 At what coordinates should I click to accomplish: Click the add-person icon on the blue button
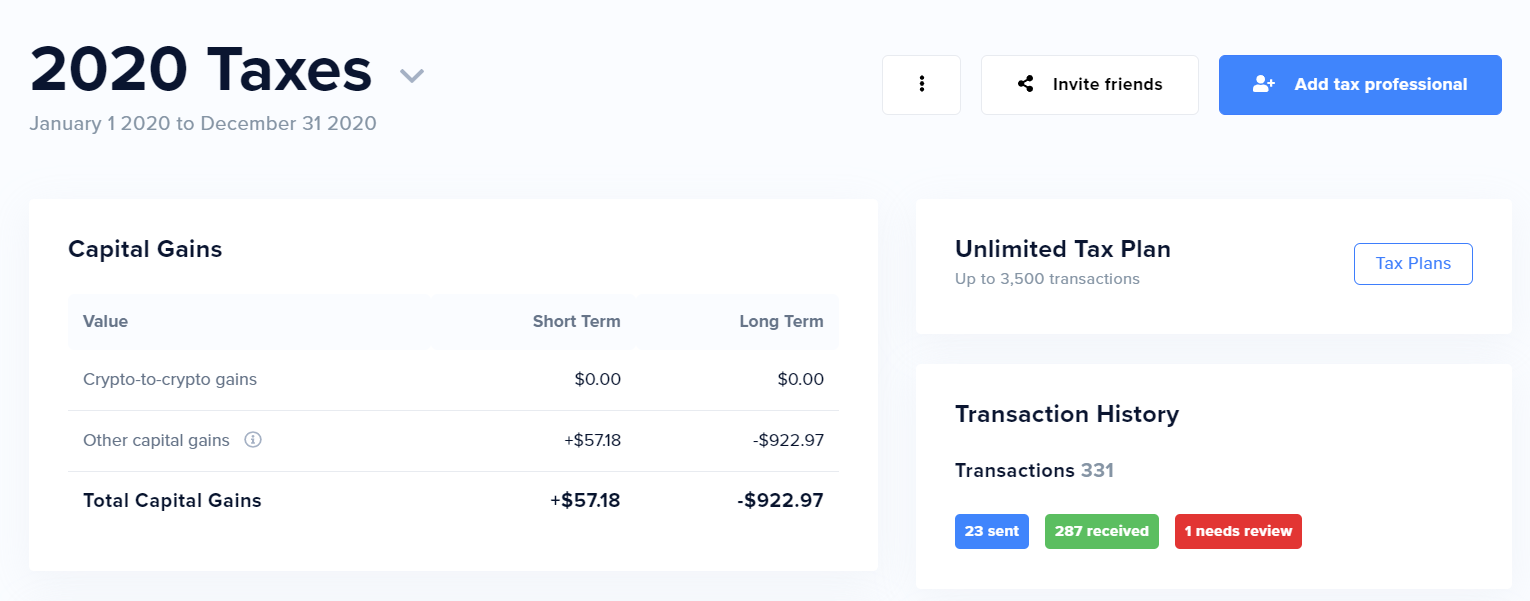[x=1264, y=84]
